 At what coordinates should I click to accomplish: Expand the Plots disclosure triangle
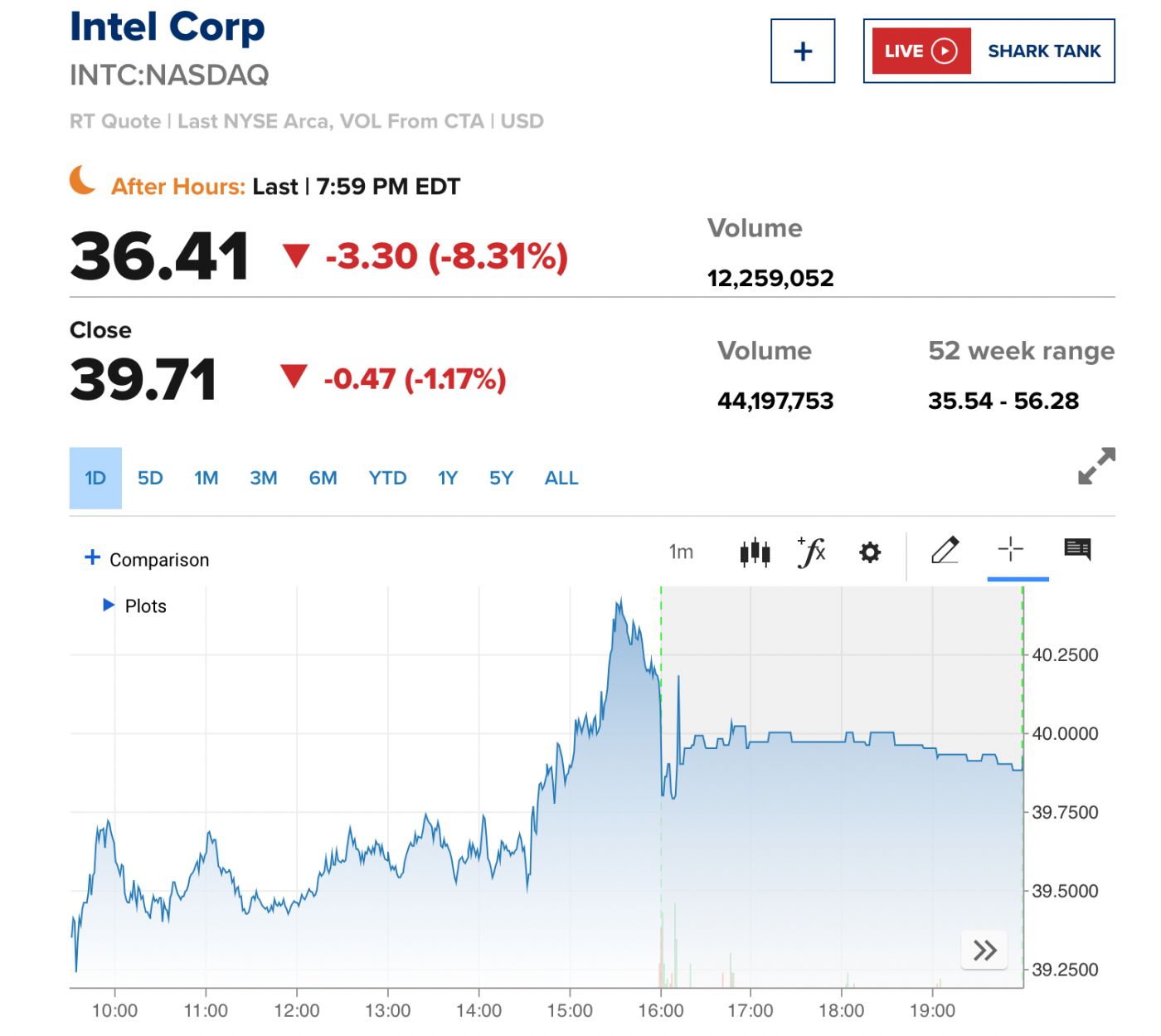click(x=109, y=606)
